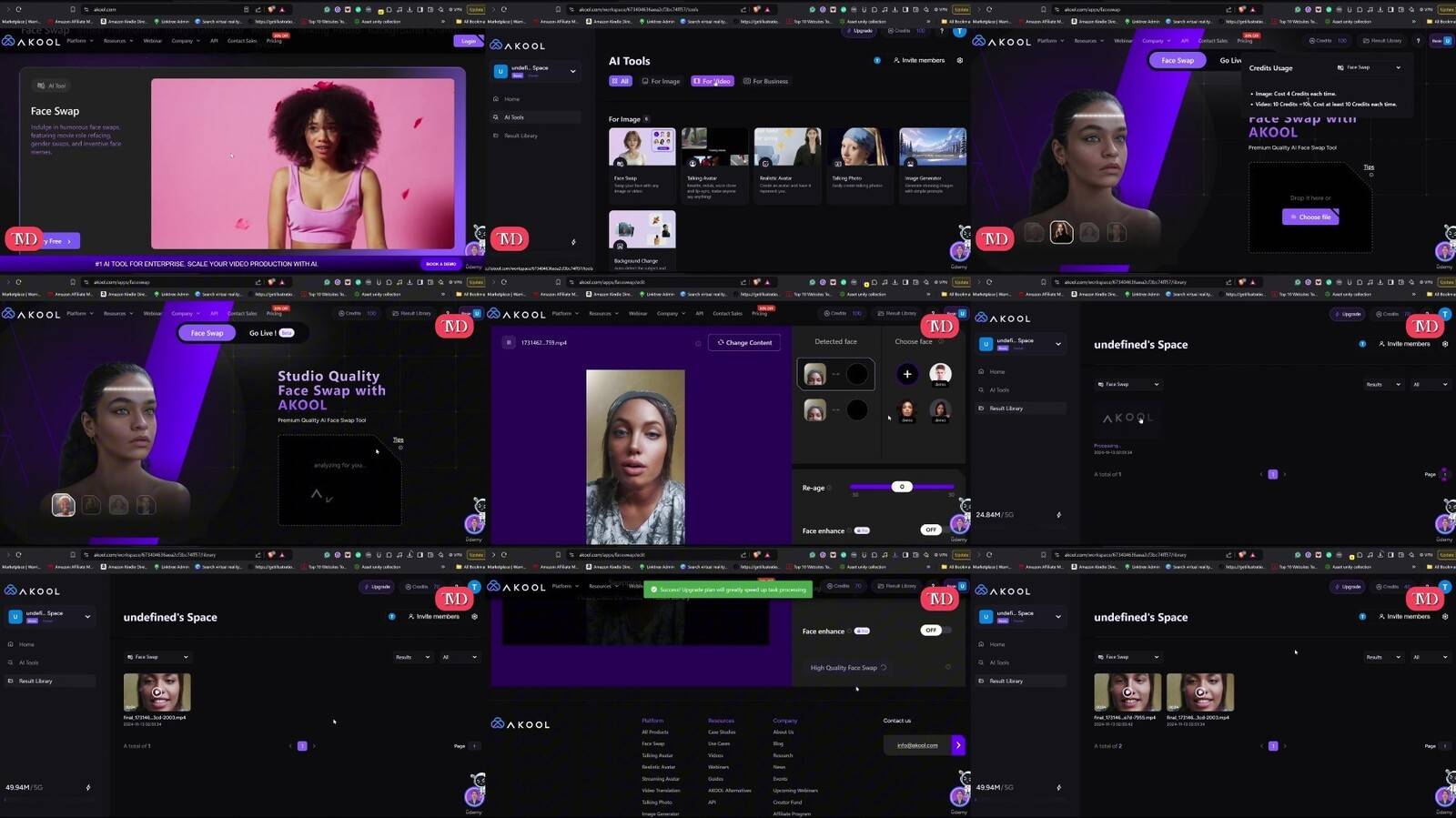This screenshot has height=818, width=1456.
Task: Click the lightning bolt icon in the AI Tools sidebar
Action: pos(573,242)
